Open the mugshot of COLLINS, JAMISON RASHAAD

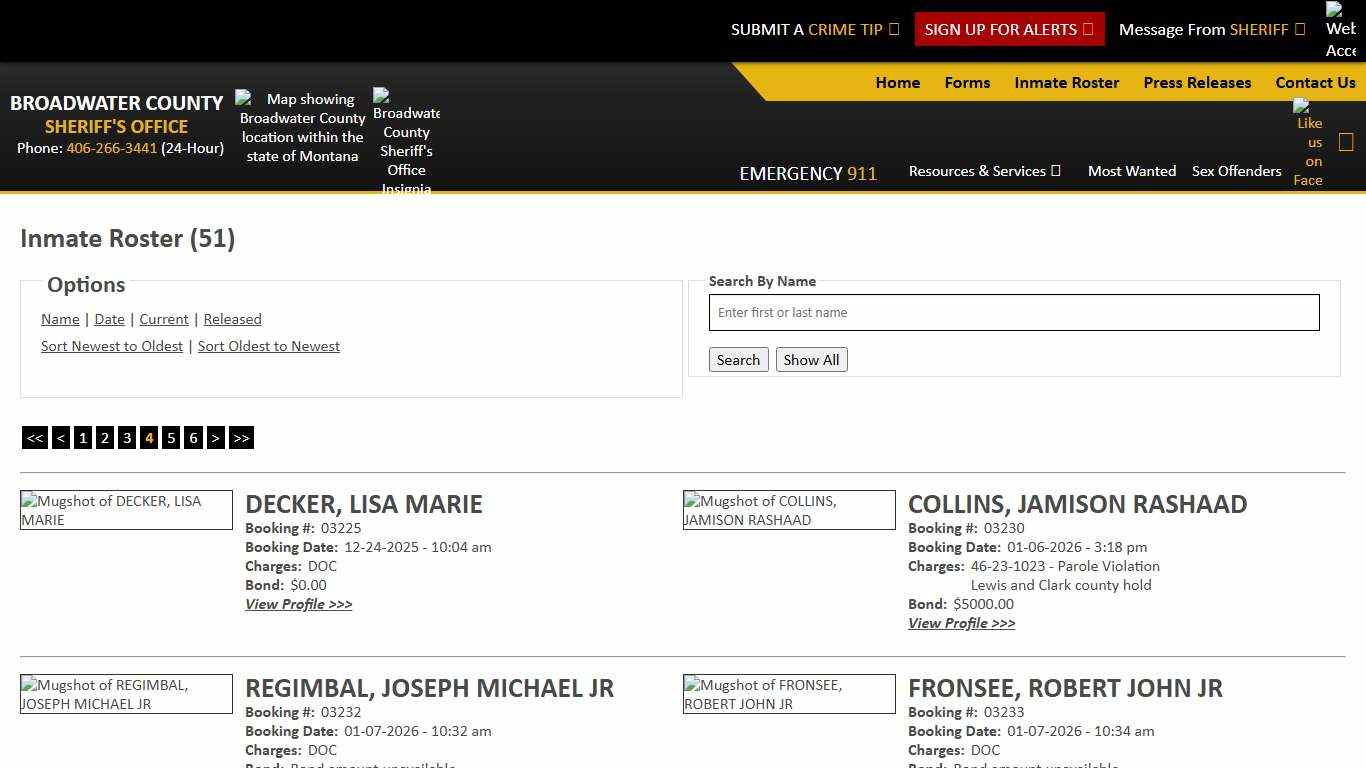coord(789,510)
